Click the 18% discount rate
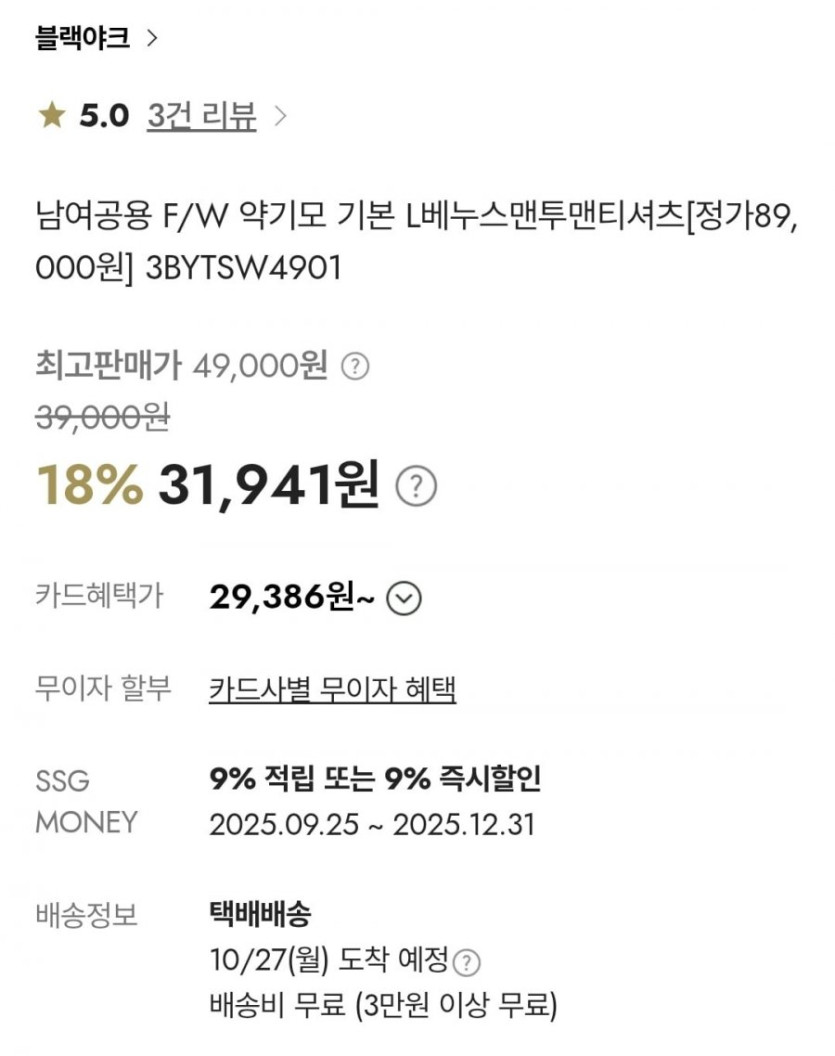Screen dimensions: 835x1056 point(89,487)
